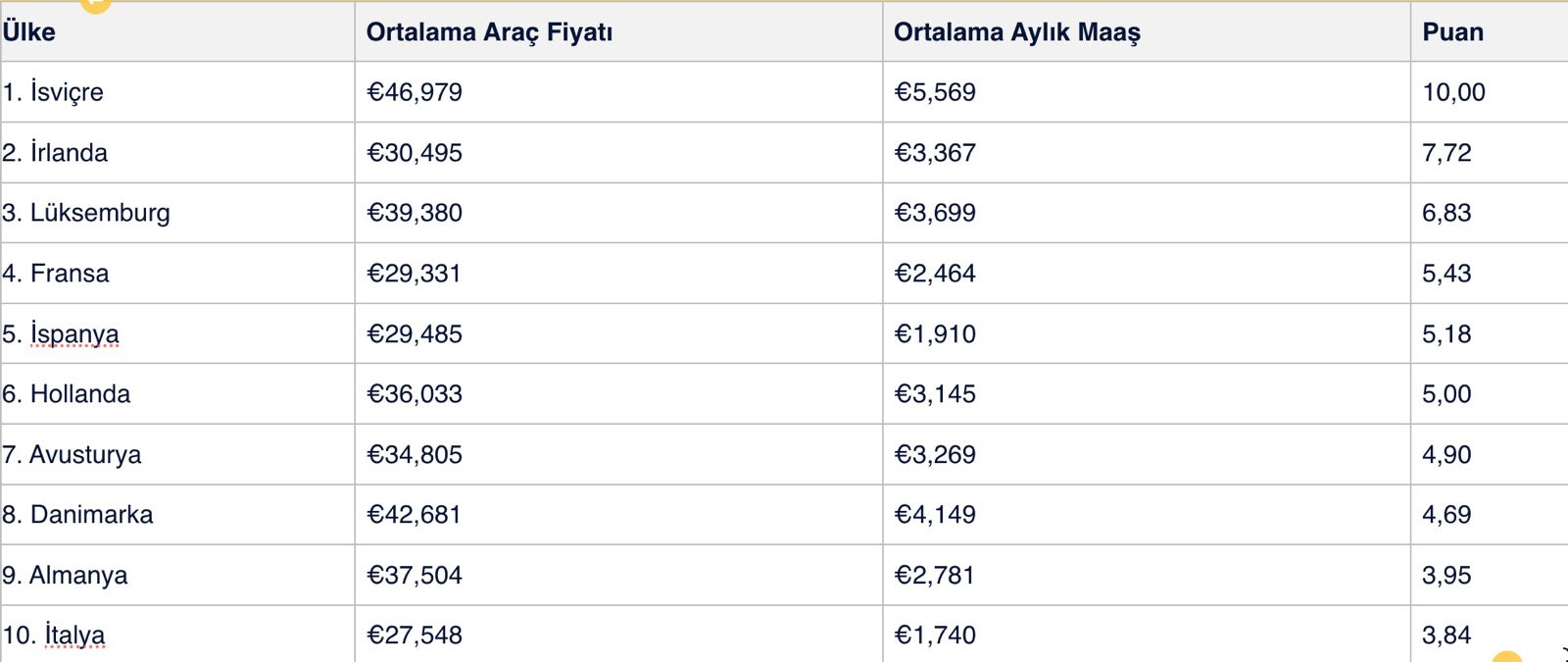Viewport: 1568px width, 662px height.
Task: Click the 7. Avusturya cell
Action: tap(177, 455)
